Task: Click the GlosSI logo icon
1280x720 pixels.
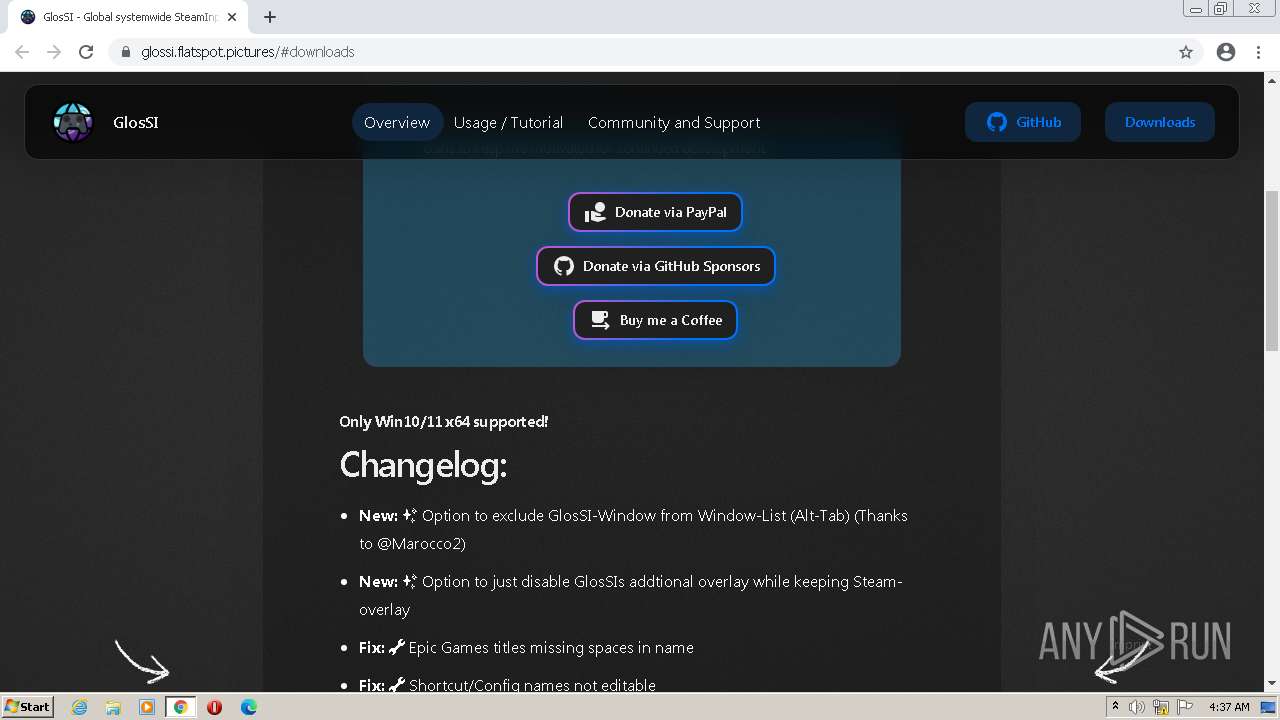Action: coord(73,122)
